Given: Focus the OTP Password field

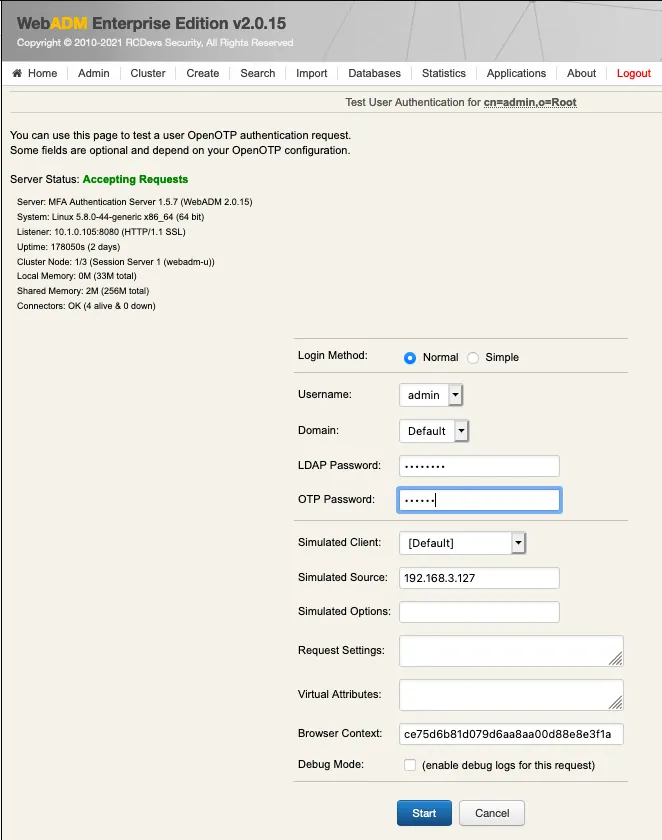Looking at the screenshot, I should pyautogui.click(x=479, y=500).
